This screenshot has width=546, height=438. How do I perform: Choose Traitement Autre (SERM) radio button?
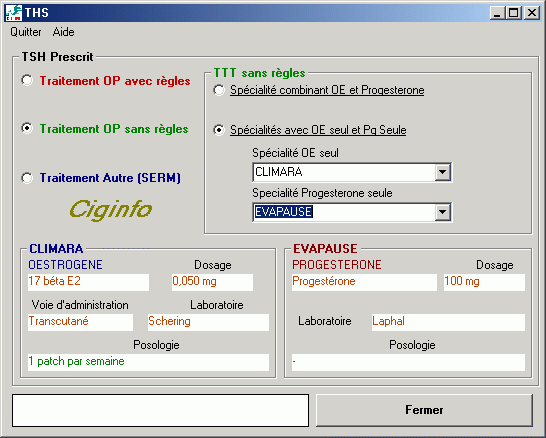point(27,178)
